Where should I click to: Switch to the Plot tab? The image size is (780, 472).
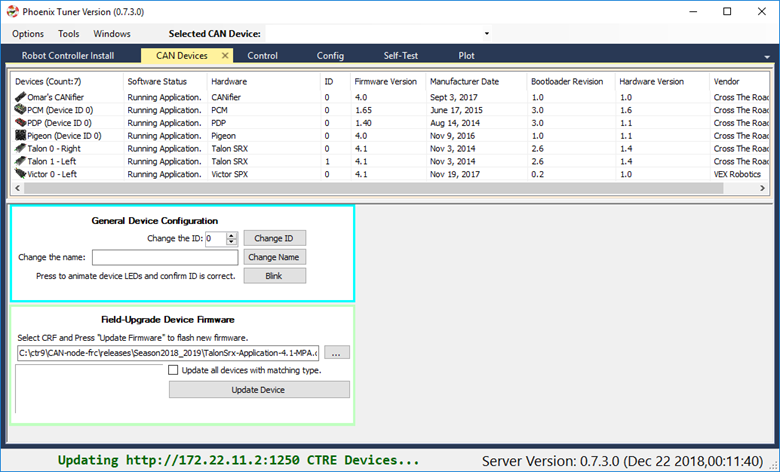(467, 56)
